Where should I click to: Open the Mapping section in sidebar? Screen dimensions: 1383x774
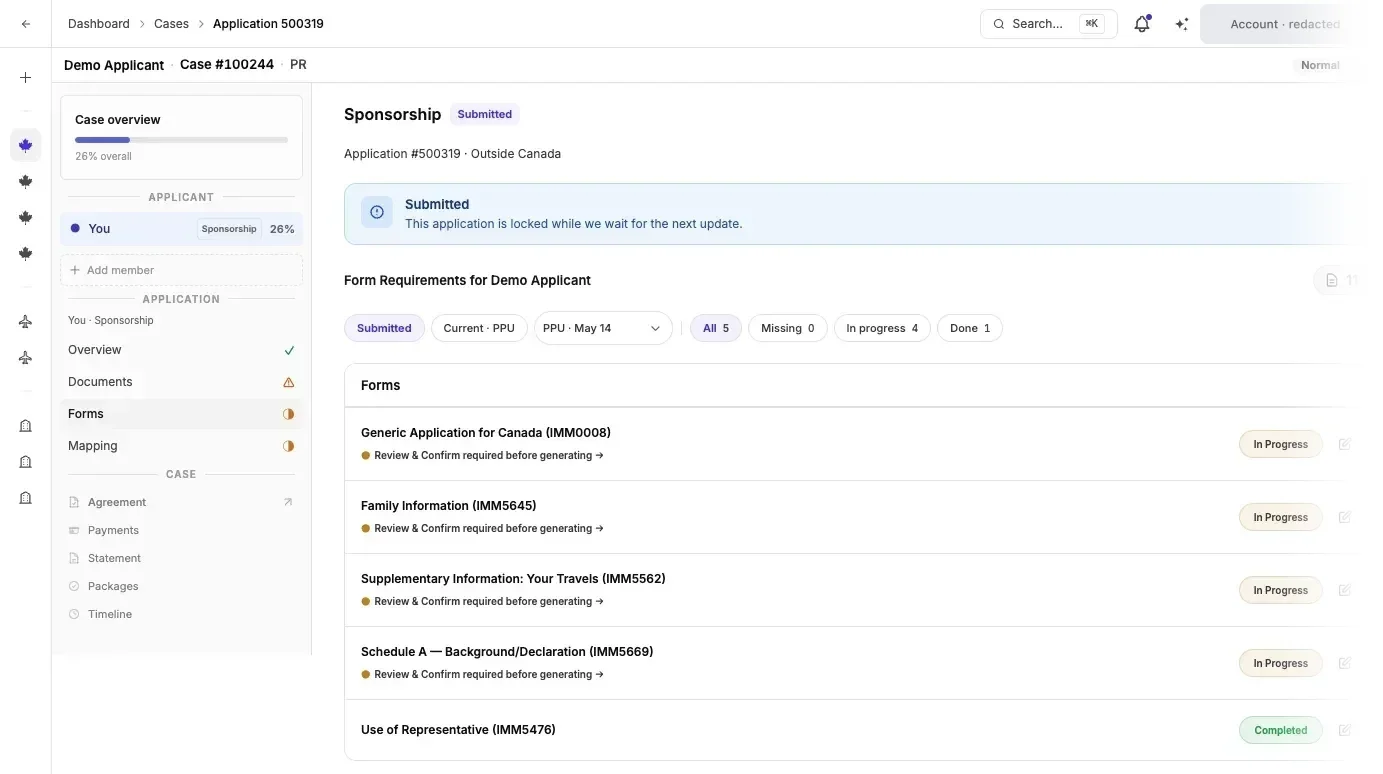click(x=181, y=446)
